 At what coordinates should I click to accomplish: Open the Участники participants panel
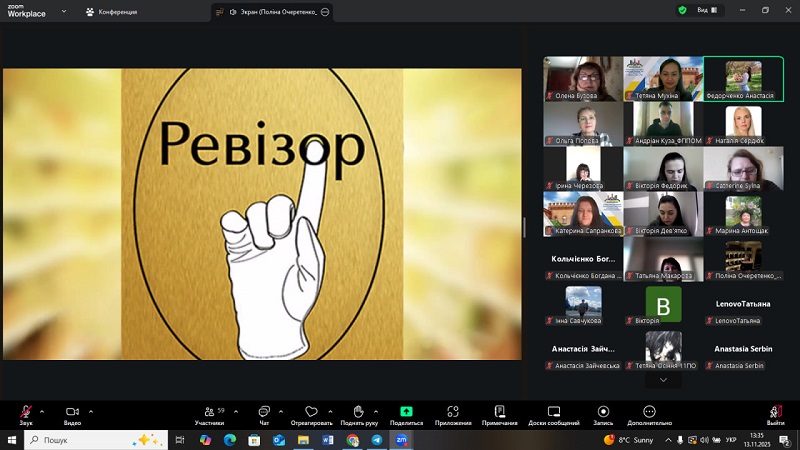209,412
